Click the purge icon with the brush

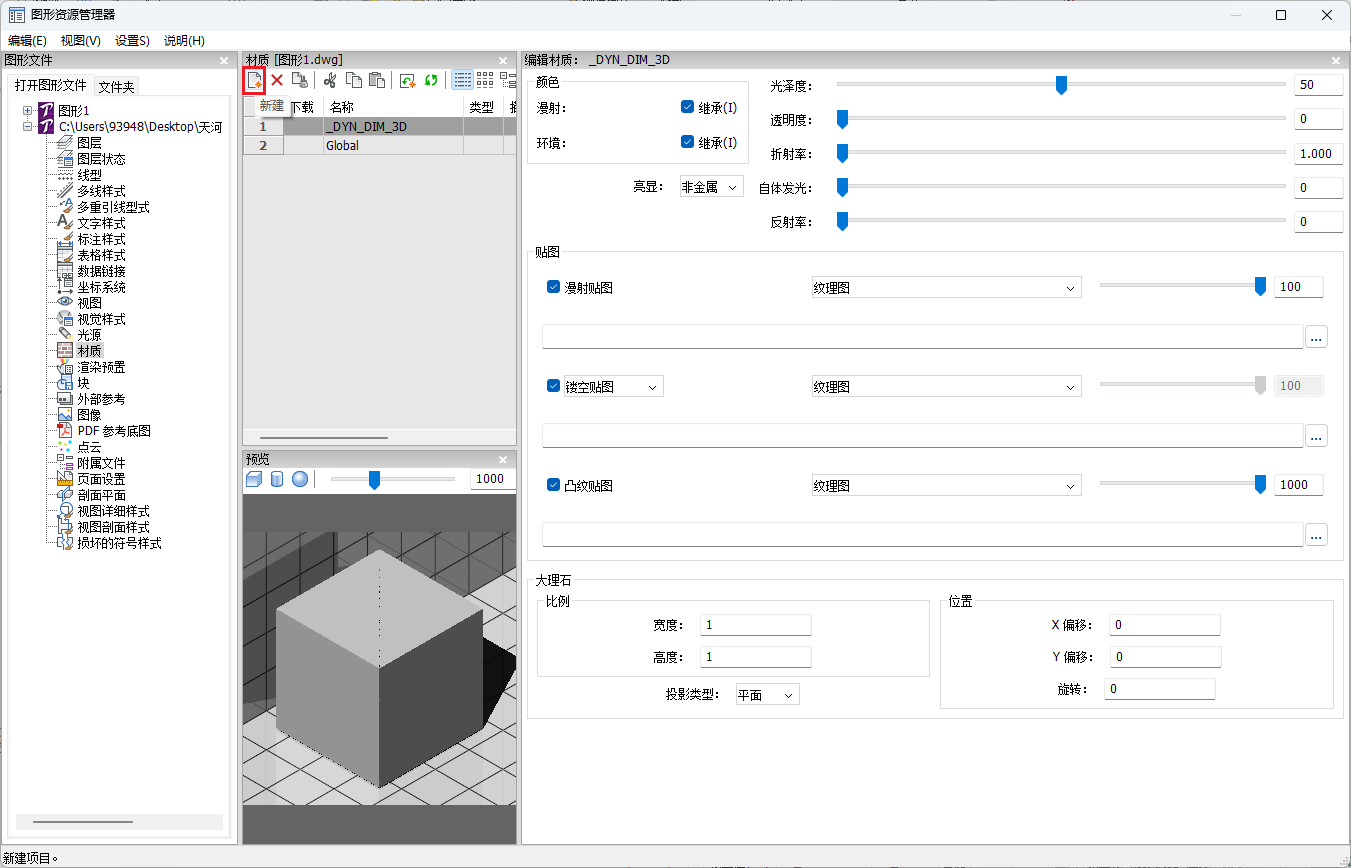pos(299,80)
